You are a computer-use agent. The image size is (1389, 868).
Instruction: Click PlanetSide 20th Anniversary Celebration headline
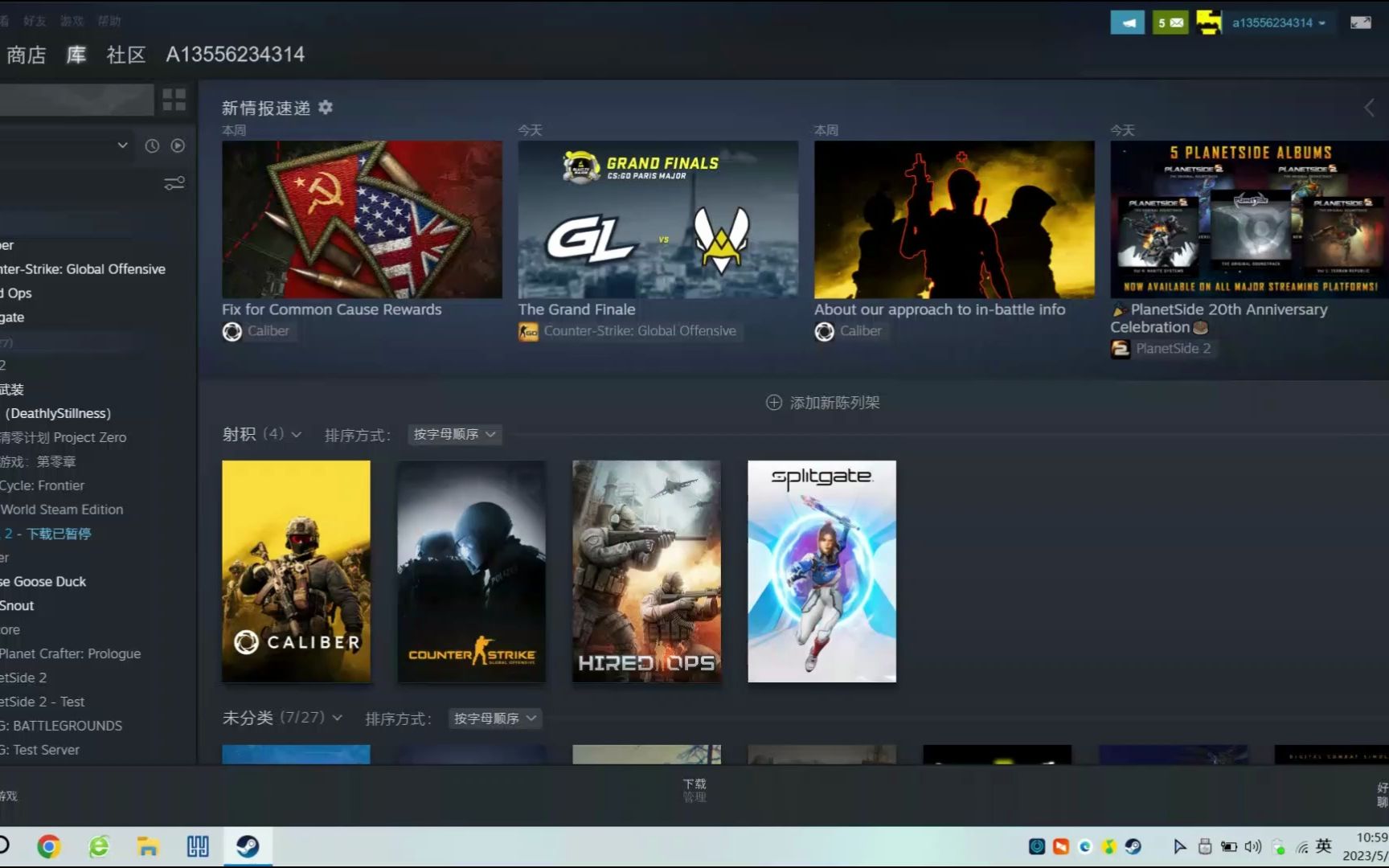[x=1219, y=318]
